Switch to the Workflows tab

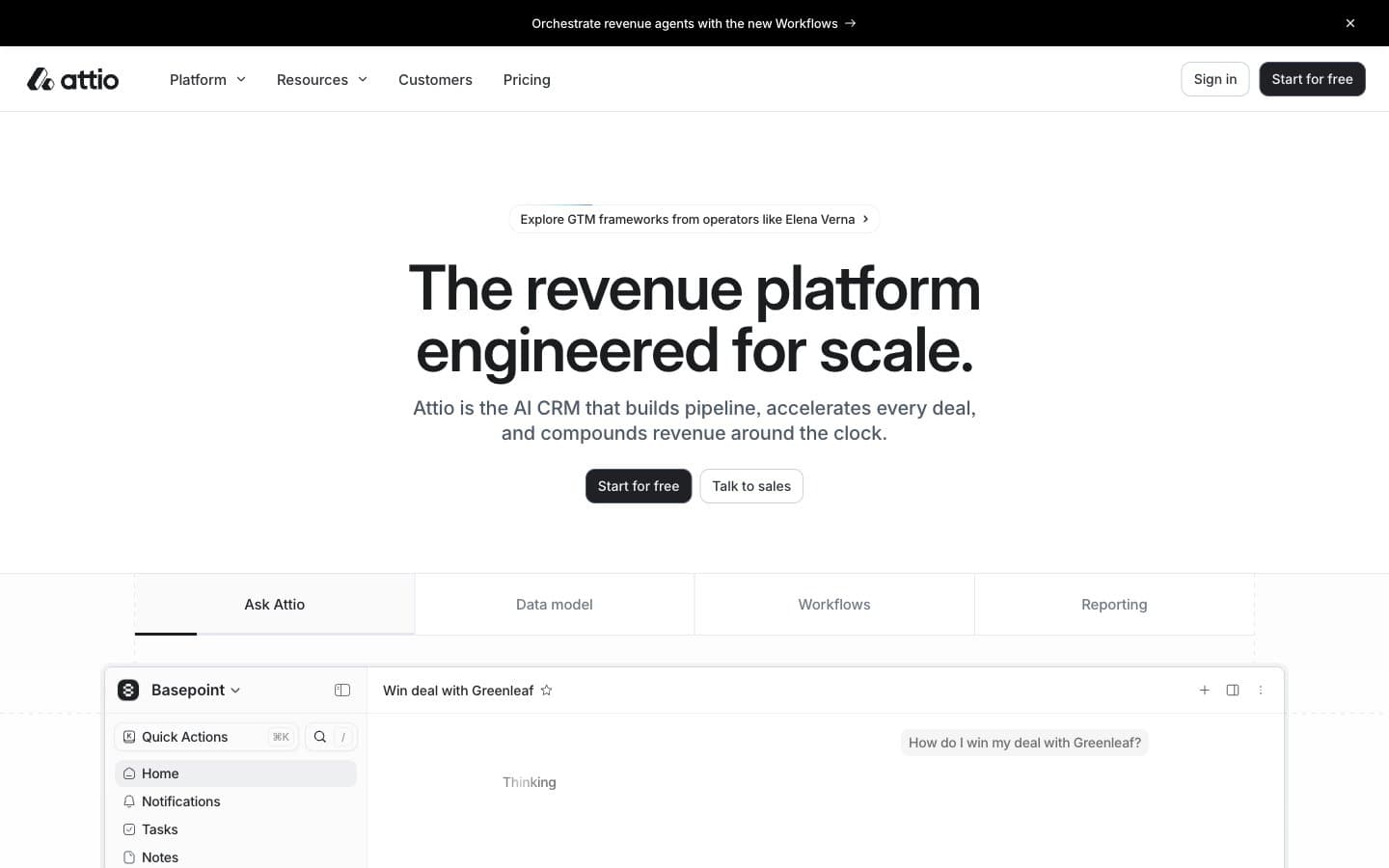tap(834, 605)
